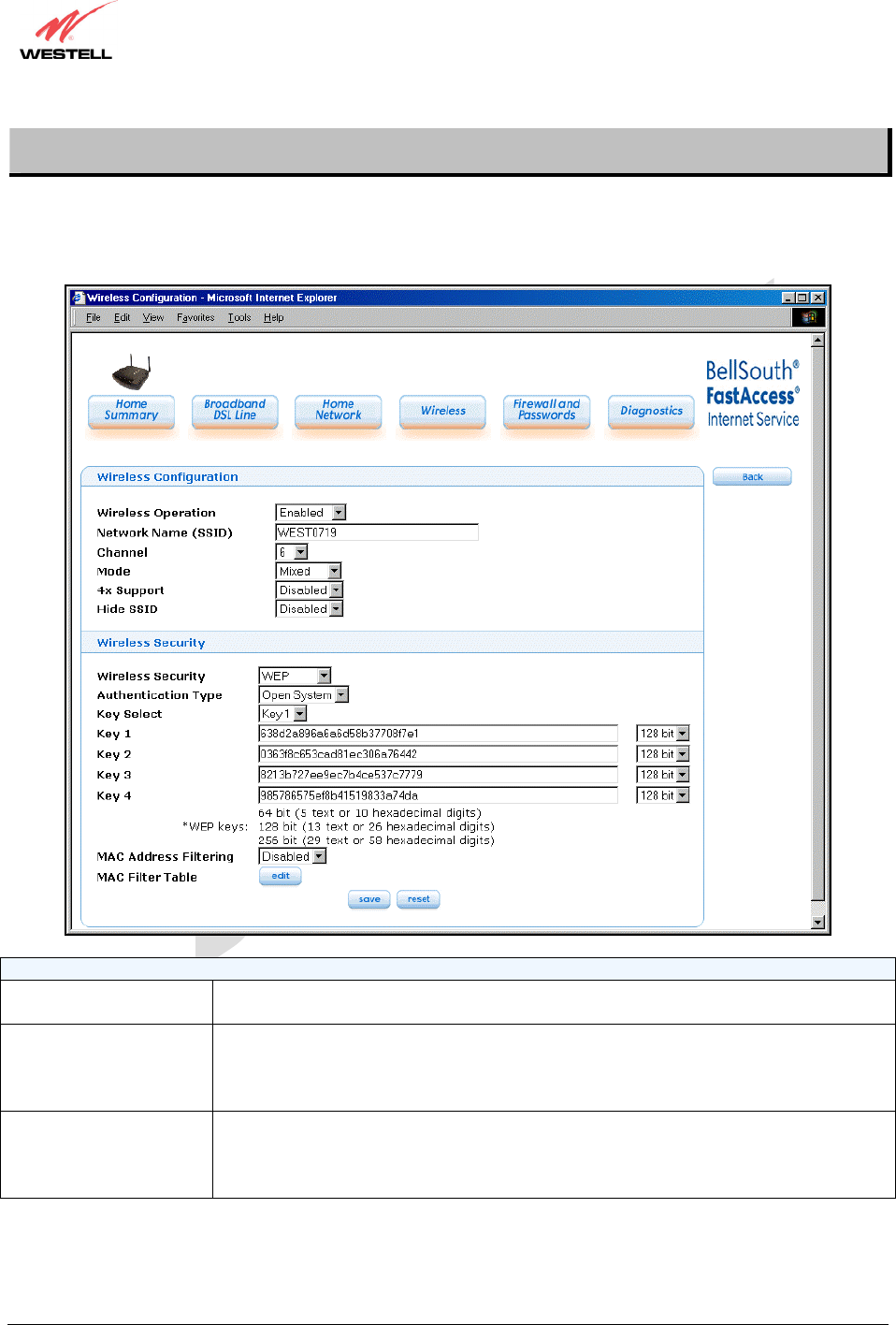Expand the Key 1 bit-length dropdown
This screenshot has width=896, height=1325.
tap(683, 734)
